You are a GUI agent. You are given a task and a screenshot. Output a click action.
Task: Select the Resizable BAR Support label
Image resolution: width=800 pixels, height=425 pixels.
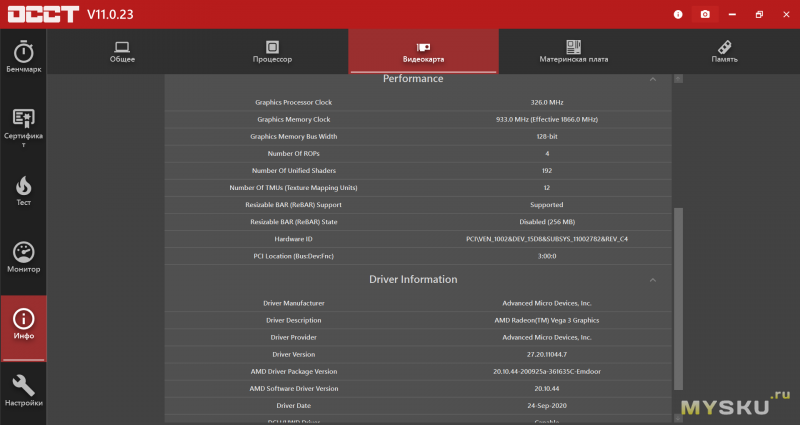[x=293, y=205]
